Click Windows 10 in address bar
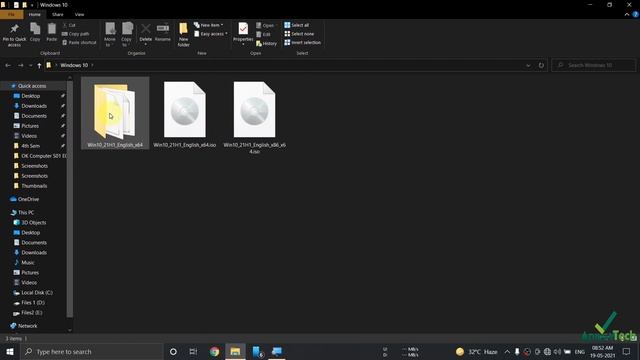 (74, 65)
